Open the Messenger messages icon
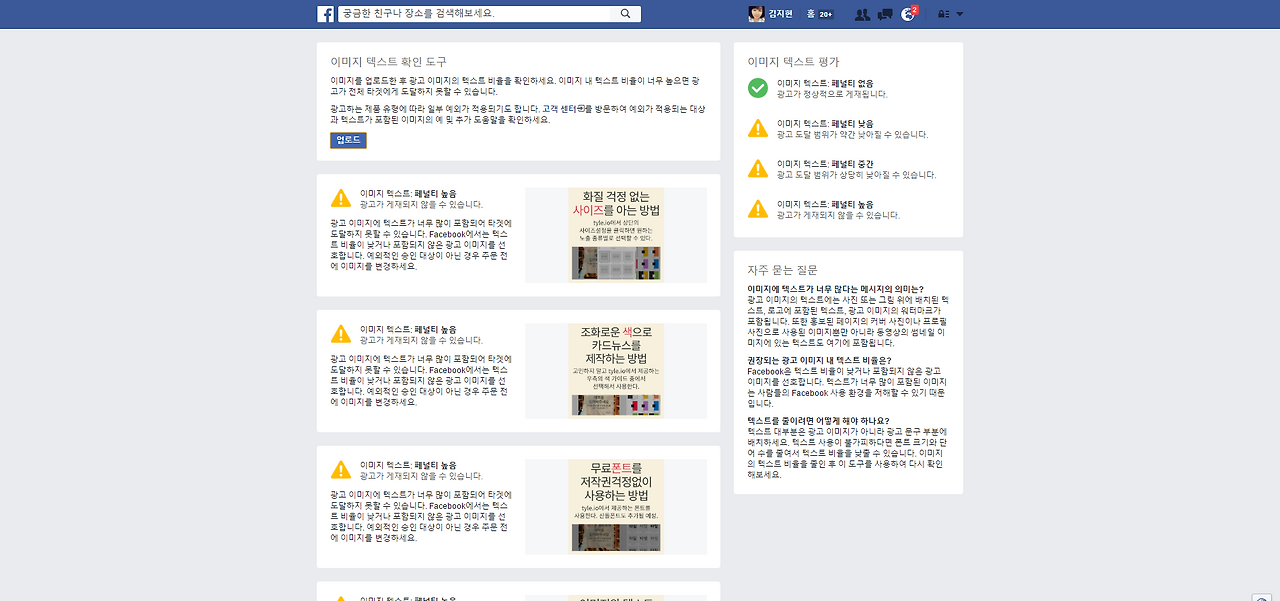This screenshot has height=601, width=1280. pyautogui.click(x=885, y=13)
